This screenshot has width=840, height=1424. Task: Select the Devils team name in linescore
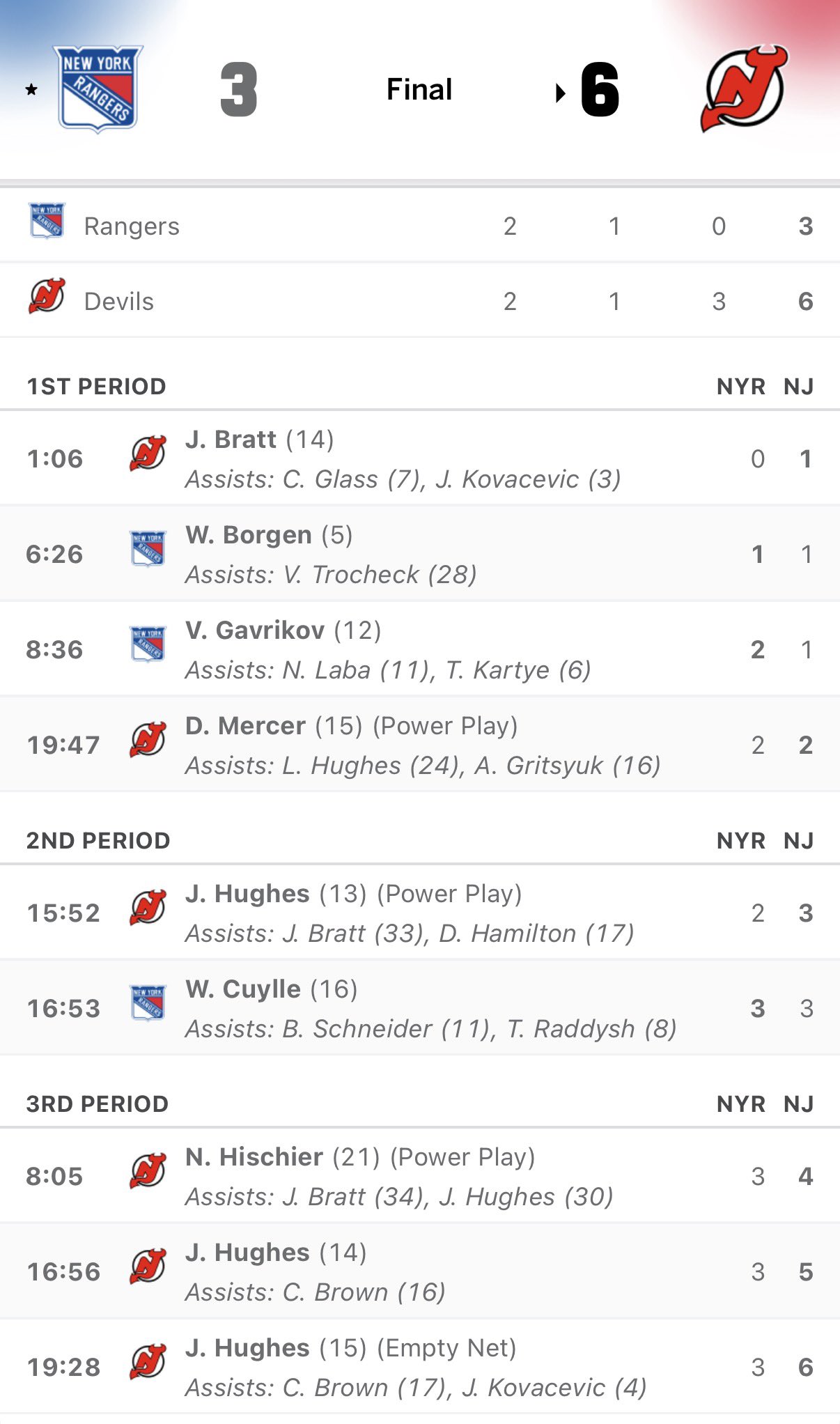(119, 302)
